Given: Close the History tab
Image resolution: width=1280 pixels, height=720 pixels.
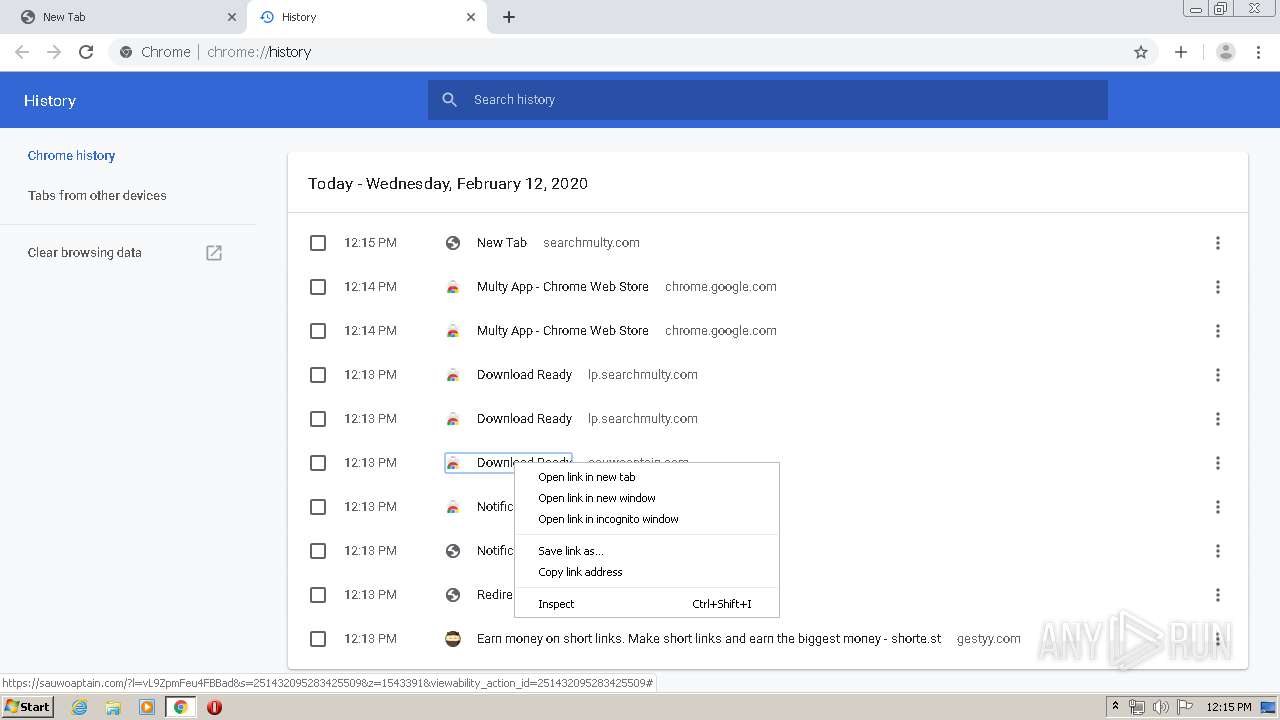Looking at the screenshot, I should click(471, 17).
